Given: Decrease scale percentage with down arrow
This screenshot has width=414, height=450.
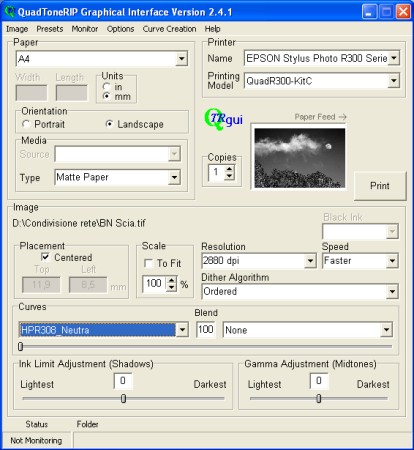Looking at the screenshot, I should click(171, 287).
